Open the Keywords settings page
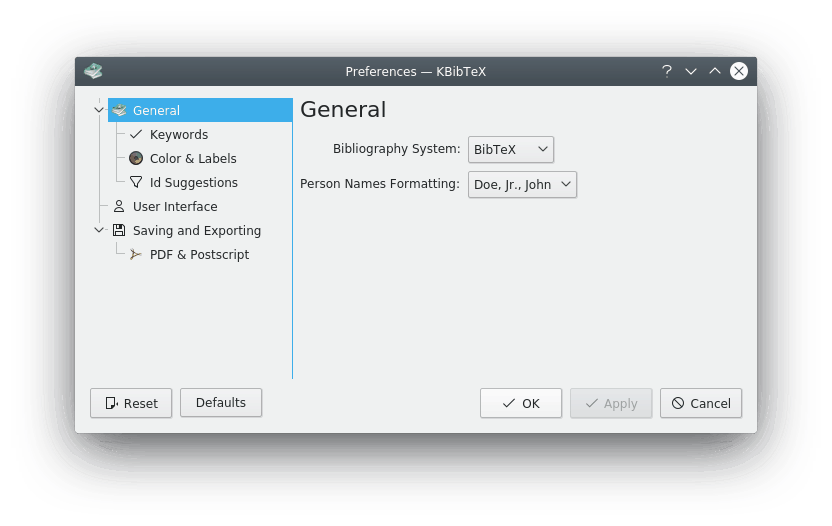Image resolution: width=832 pixels, height=526 pixels. pos(179,134)
